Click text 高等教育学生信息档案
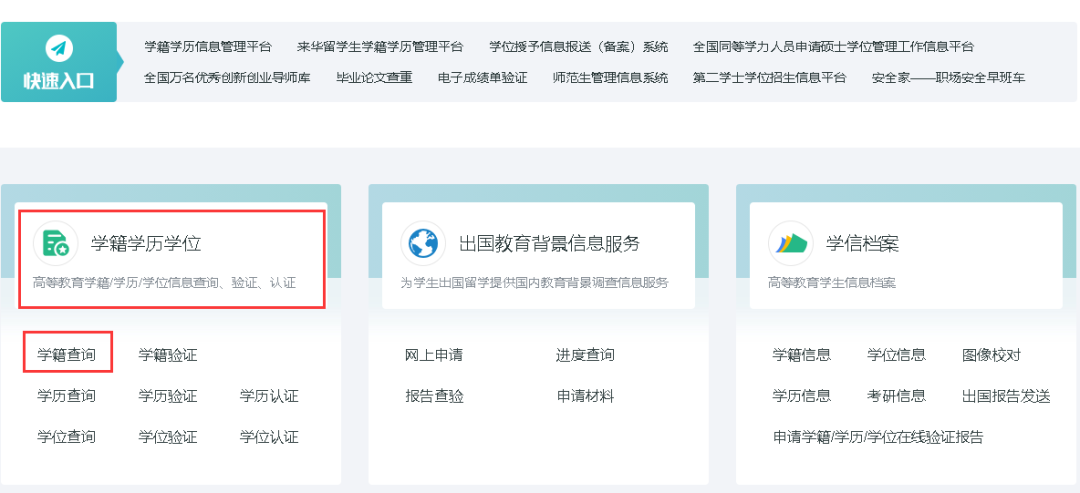Screen dimensions: 1080x493 click(832, 282)
